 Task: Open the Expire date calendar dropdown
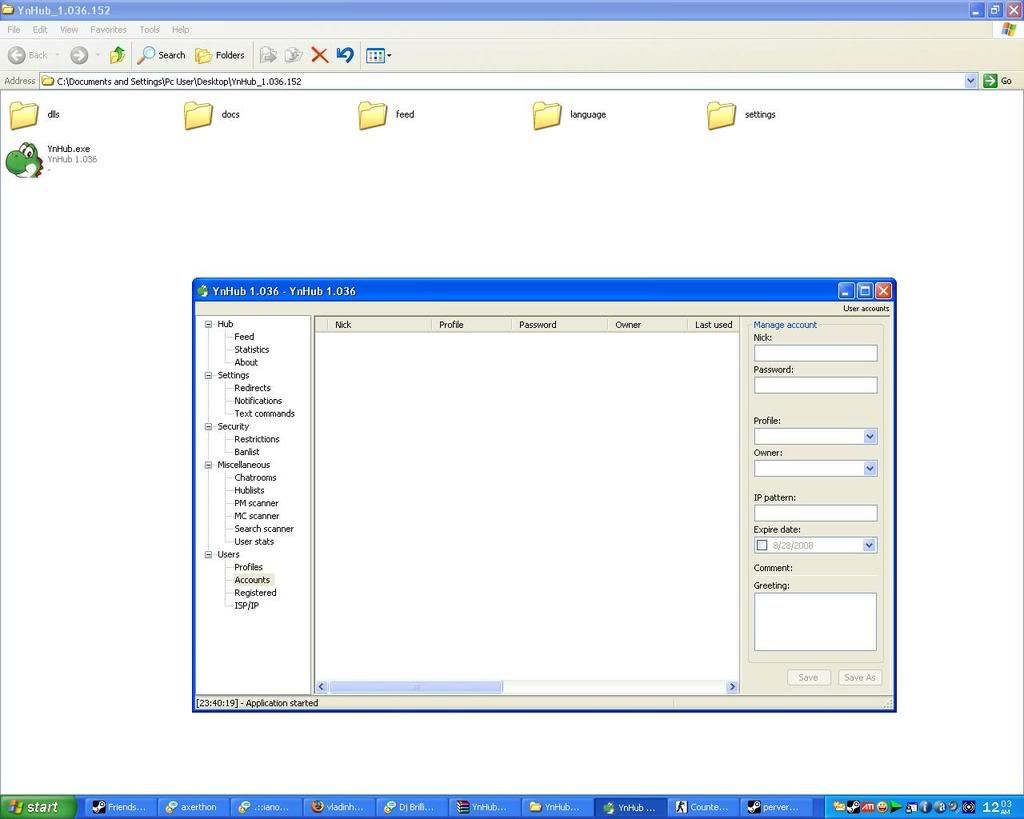click(x=869, y=545)
